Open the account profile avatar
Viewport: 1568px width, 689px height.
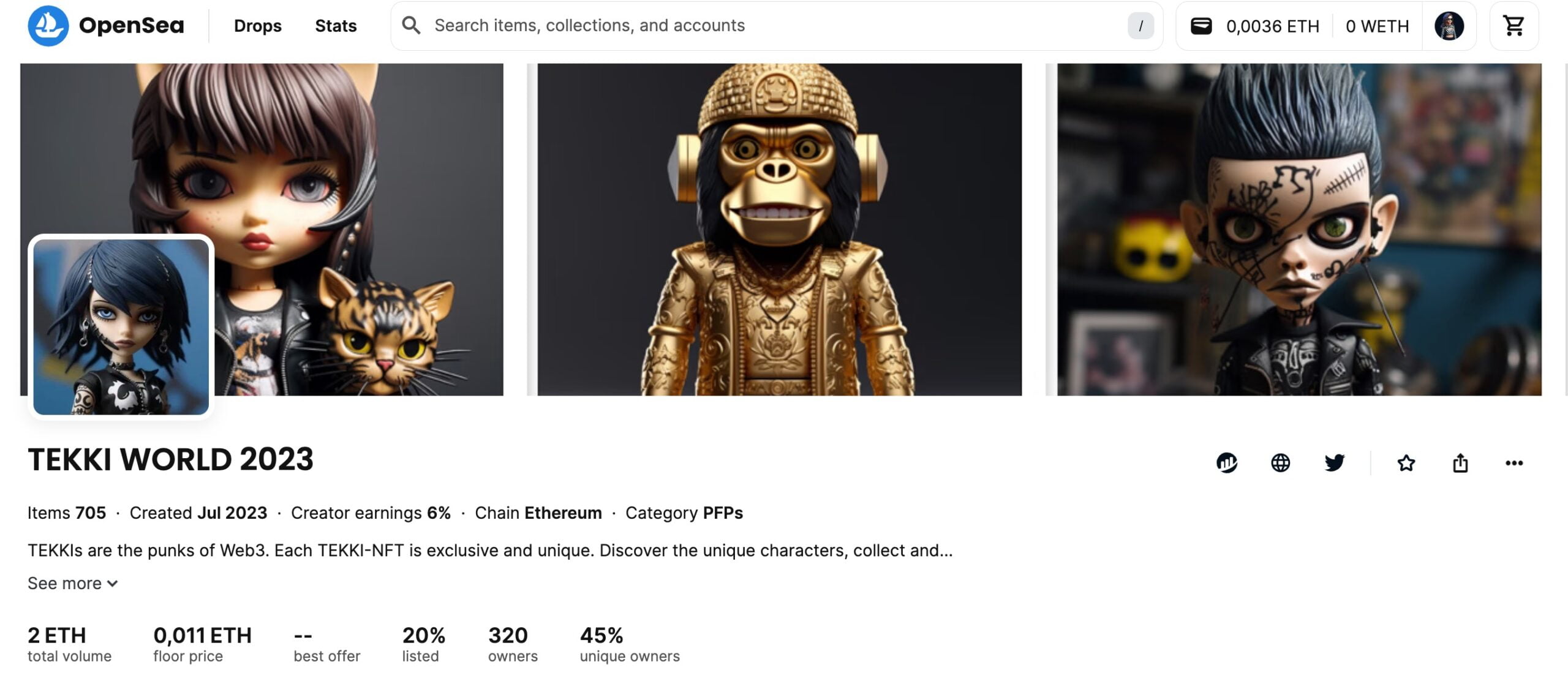click(x=1449, y=26)
